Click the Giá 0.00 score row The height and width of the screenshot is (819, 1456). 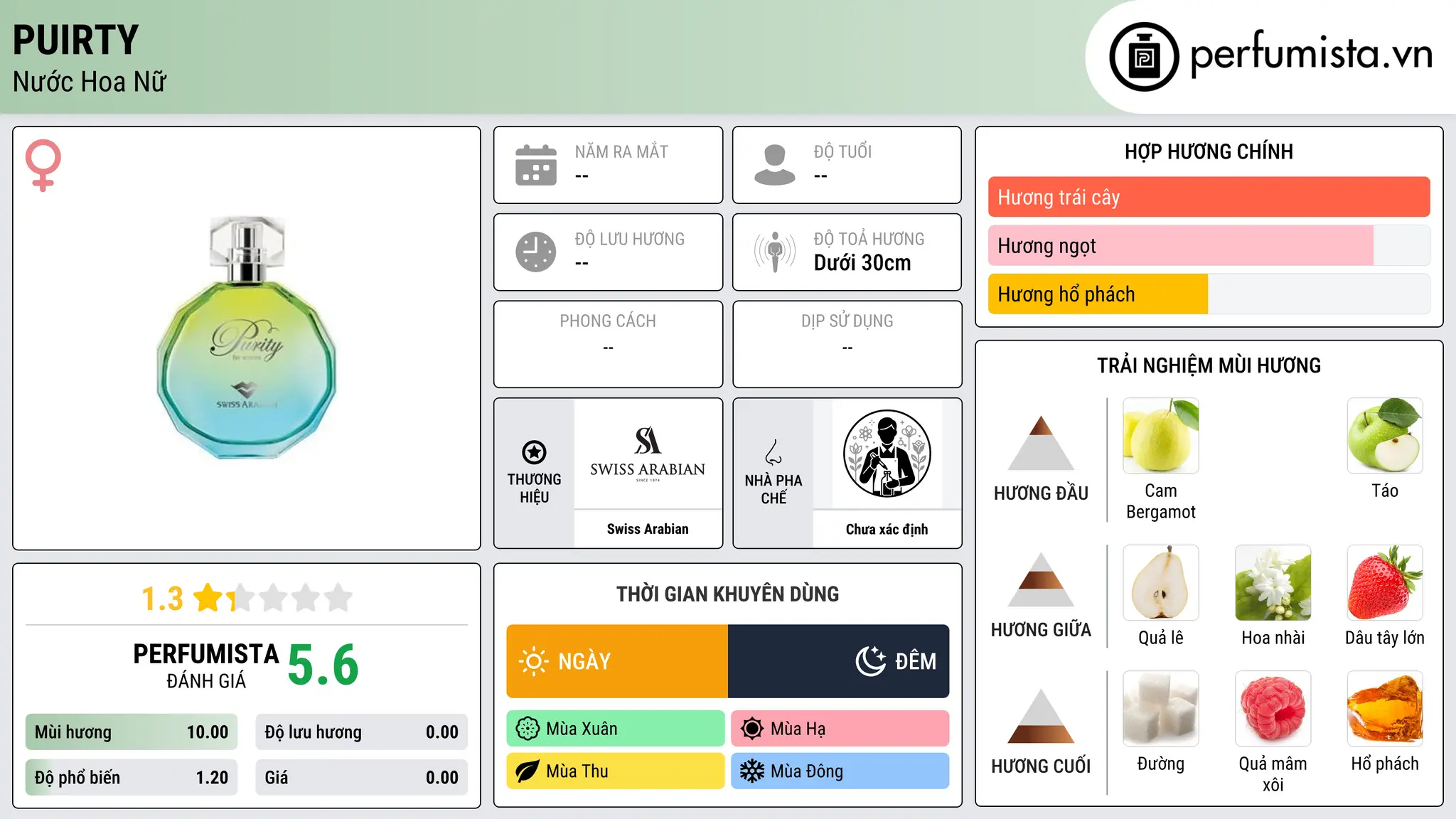click(362, 778)
